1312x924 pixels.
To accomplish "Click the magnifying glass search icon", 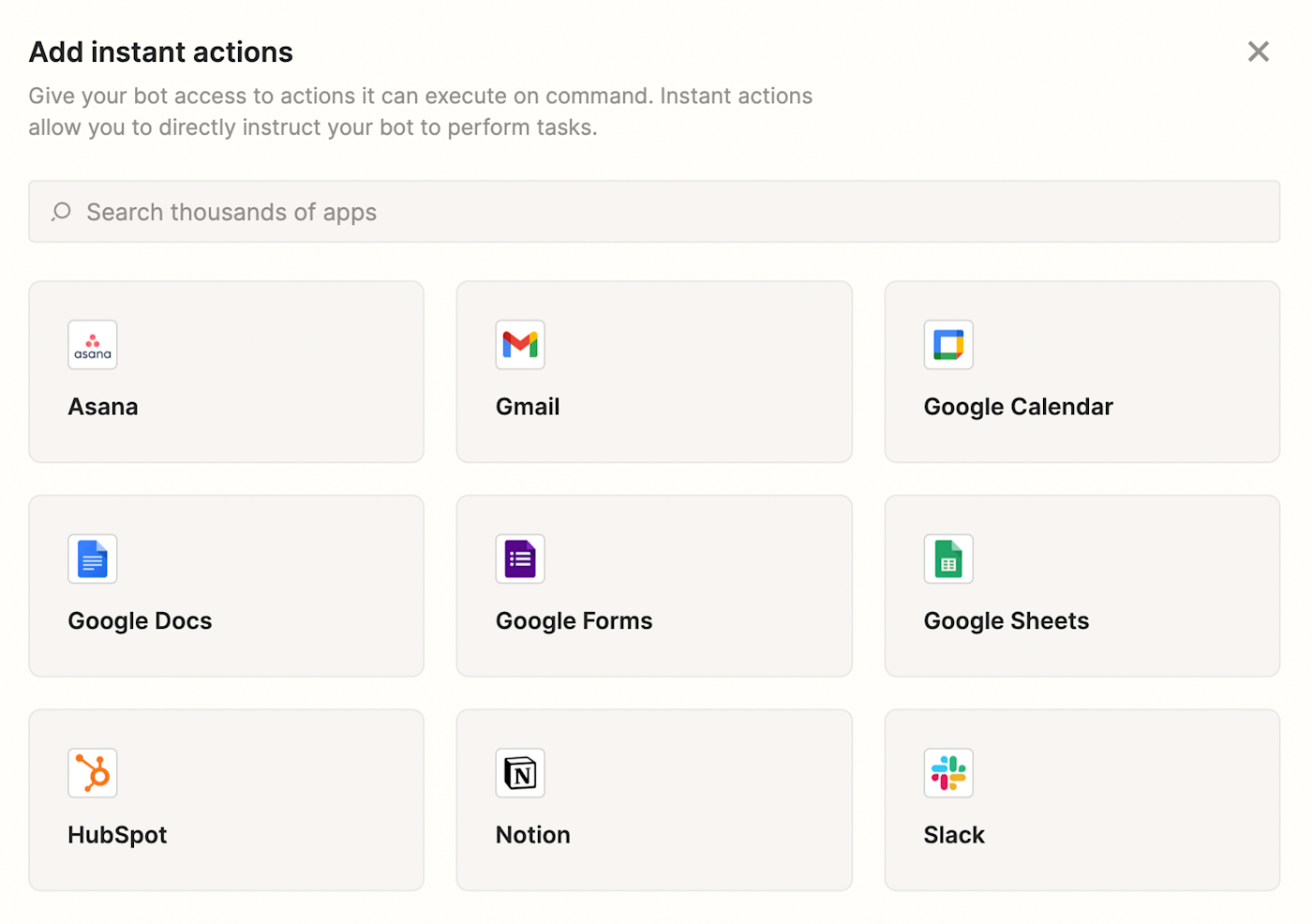I will click(x=62, y=212).
